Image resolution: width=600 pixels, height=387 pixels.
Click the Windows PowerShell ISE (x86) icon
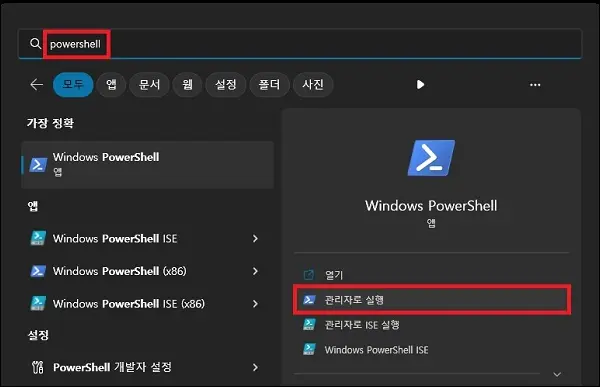pyautogui.click(x=38, y=303)
